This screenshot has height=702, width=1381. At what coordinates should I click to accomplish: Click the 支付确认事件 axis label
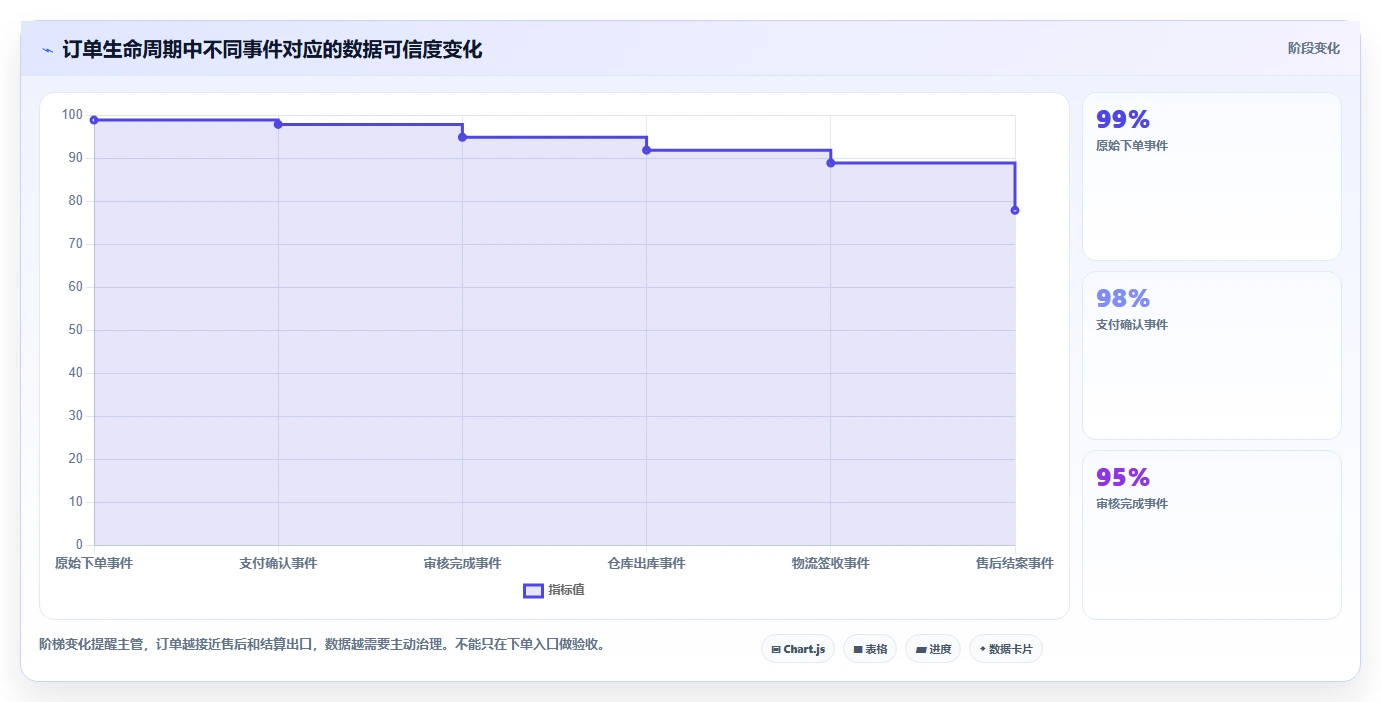point(278,563)
